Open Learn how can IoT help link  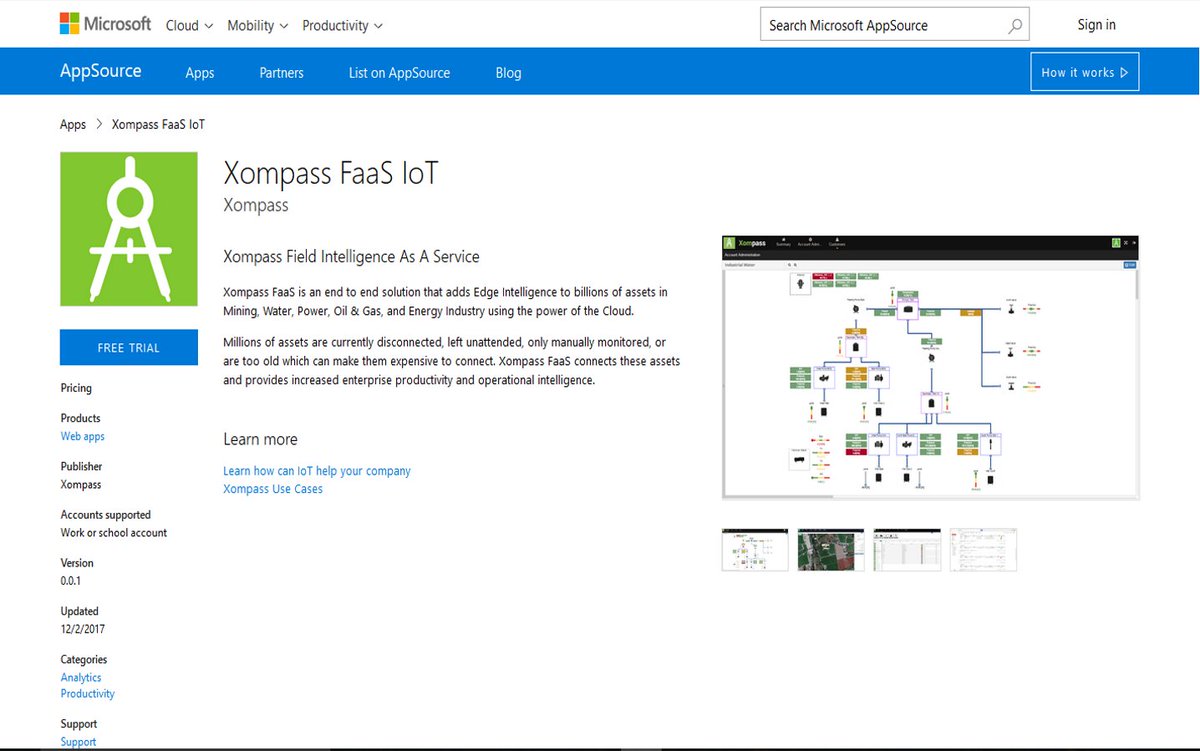pos(317,471)
